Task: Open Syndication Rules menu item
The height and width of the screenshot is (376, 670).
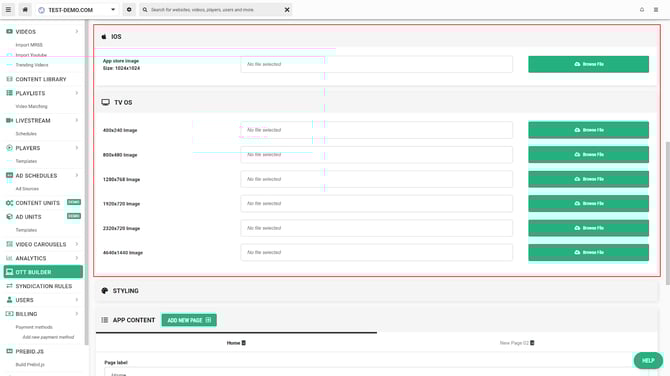Action: click(44, 286)
